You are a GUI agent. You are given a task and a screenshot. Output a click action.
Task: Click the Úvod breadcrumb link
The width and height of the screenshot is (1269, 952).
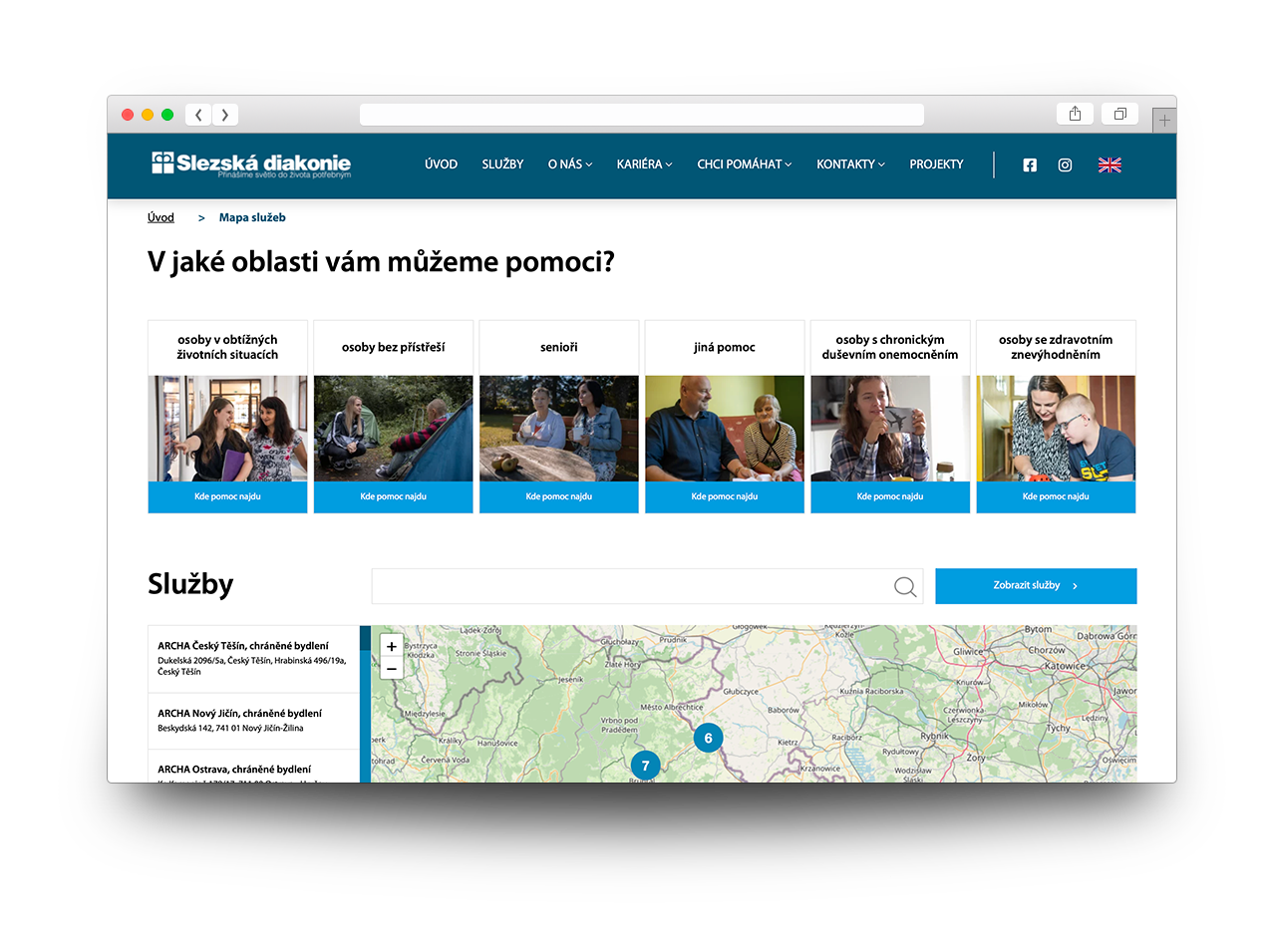(160, 217)
